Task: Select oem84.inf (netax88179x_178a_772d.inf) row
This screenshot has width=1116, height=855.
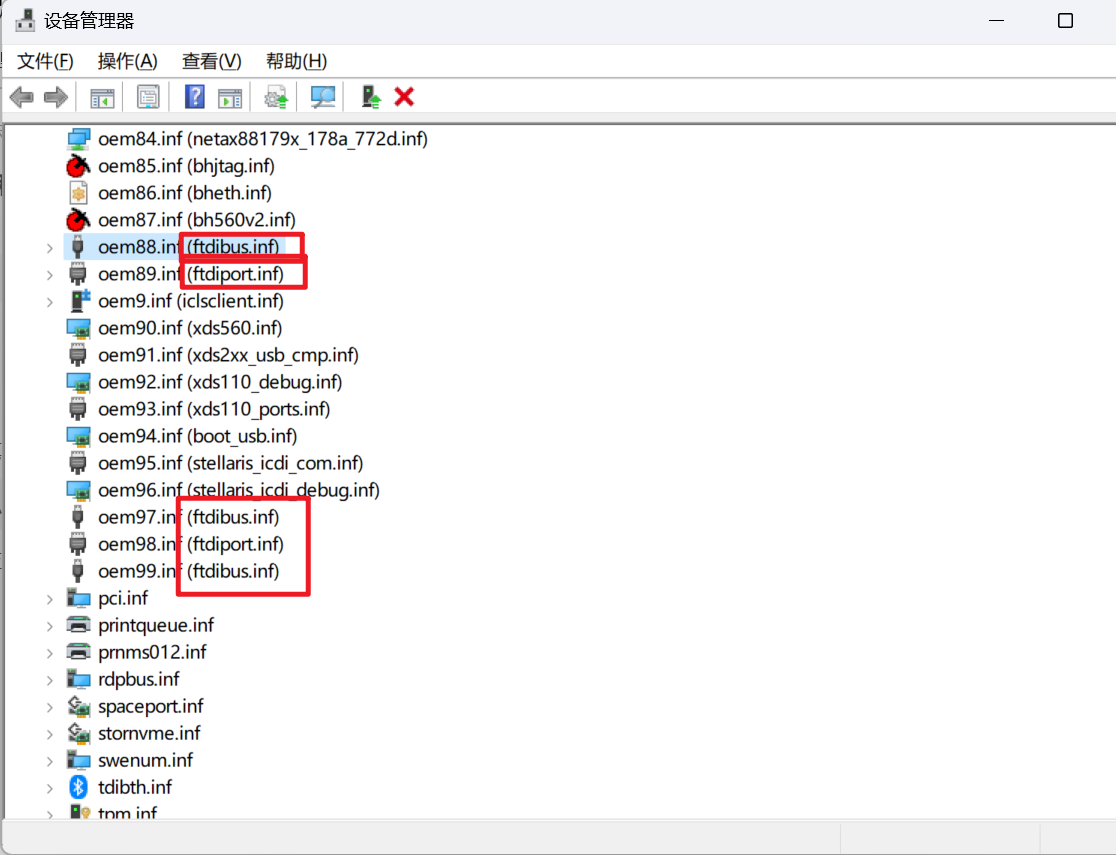Action: point(263,139)
